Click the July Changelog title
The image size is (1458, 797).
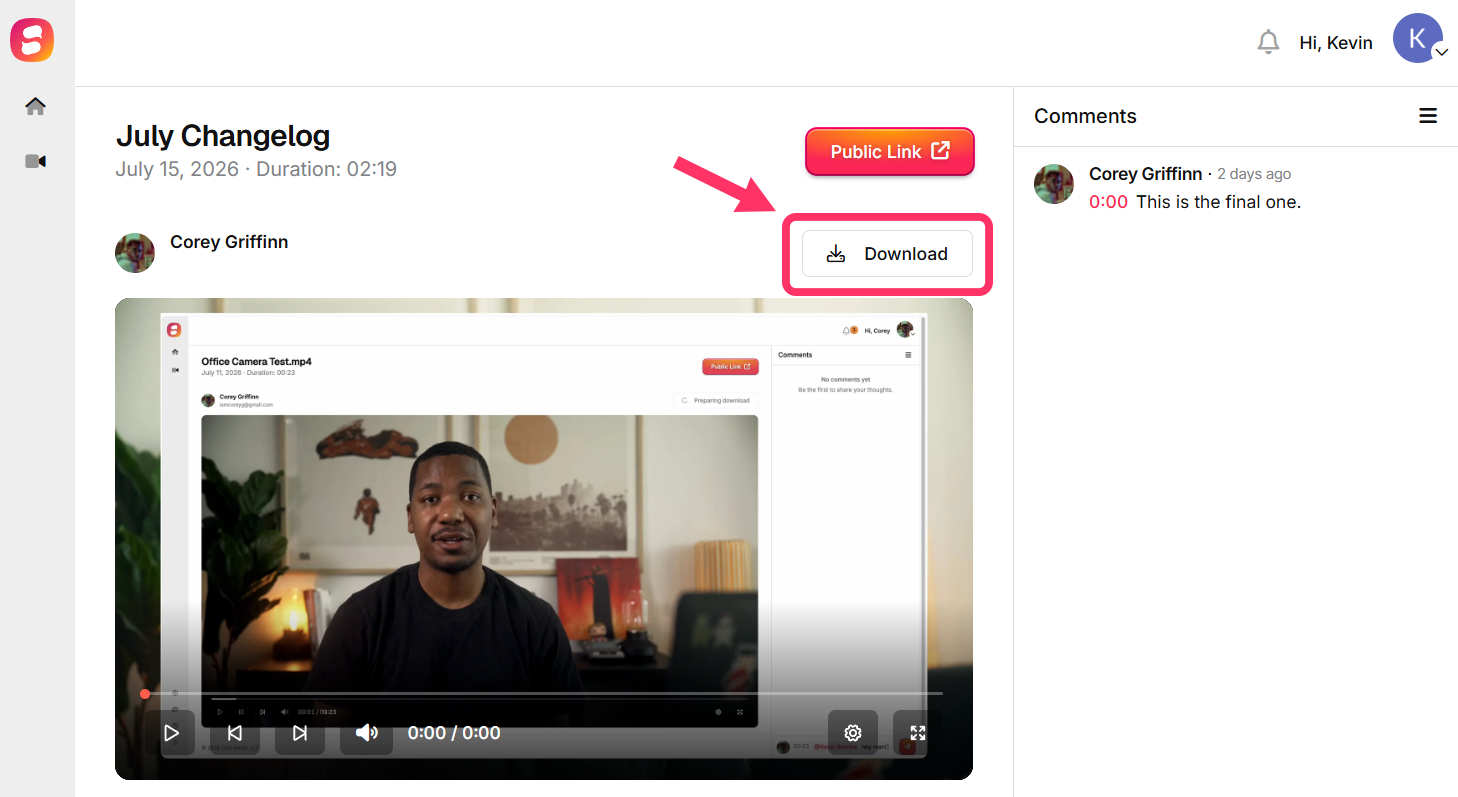[x=223, y=136]
